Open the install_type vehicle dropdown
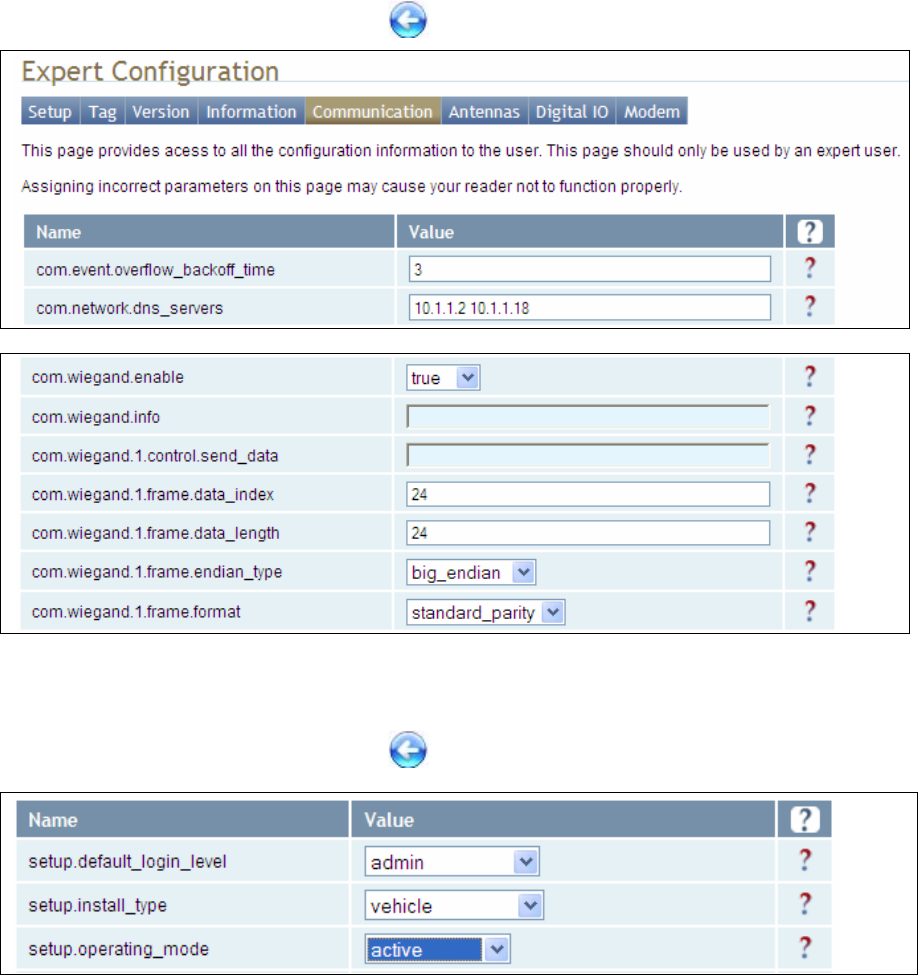 point(454,905)
